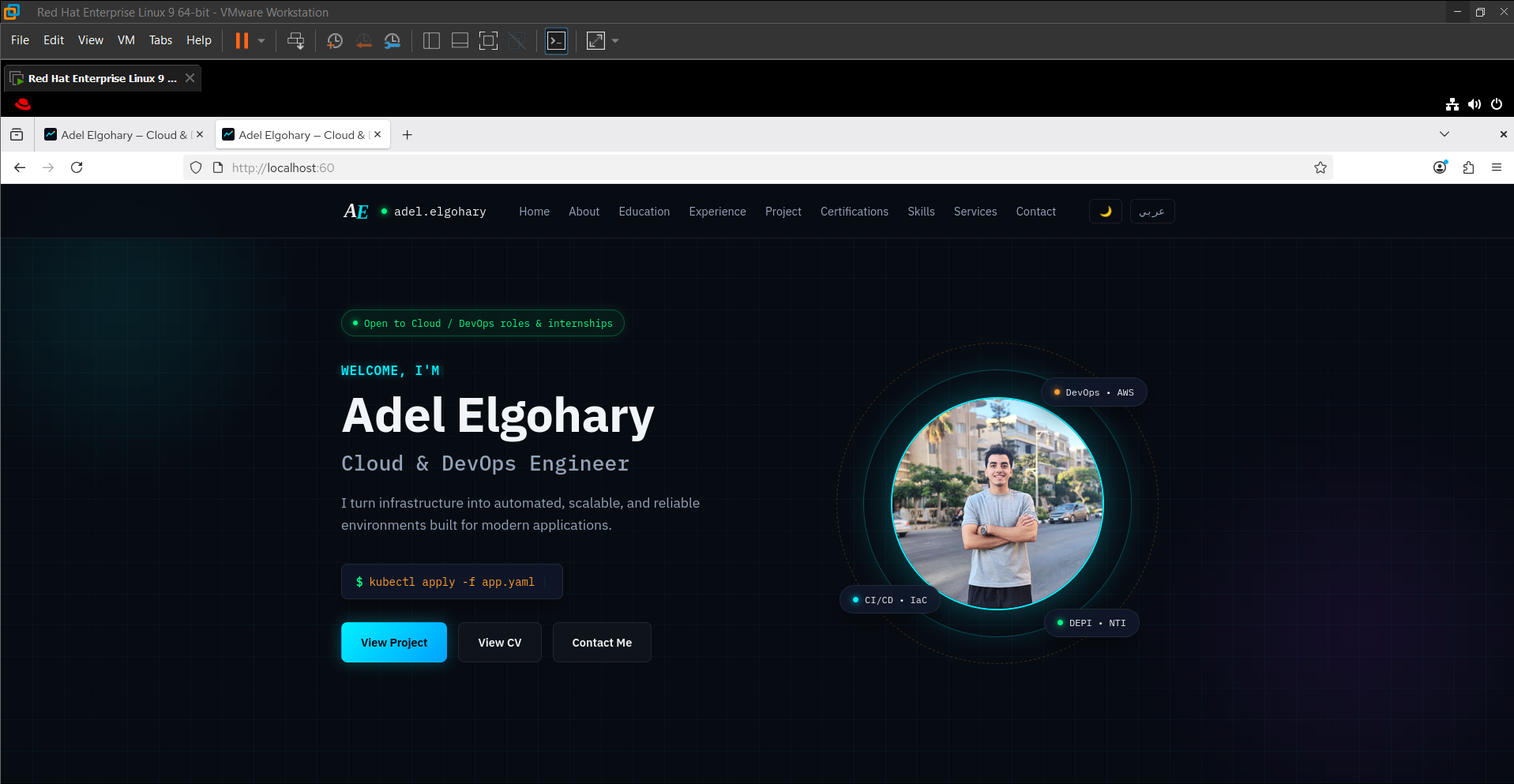1514x784 pixels.
Task: Go to the Certifications nav link
Action: click(x=855, y=212)
